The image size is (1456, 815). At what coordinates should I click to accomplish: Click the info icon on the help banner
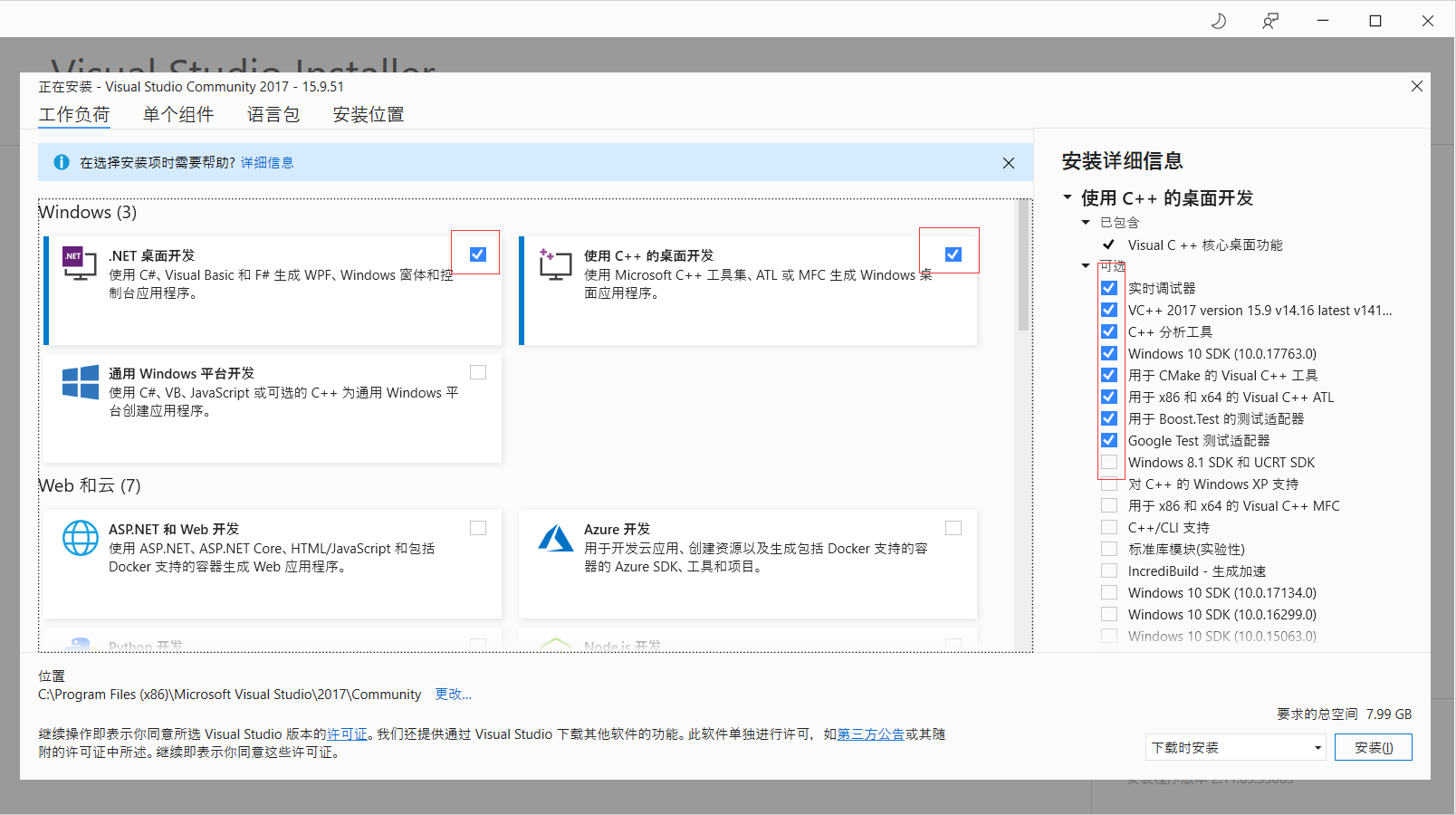[x=61, y=162]
